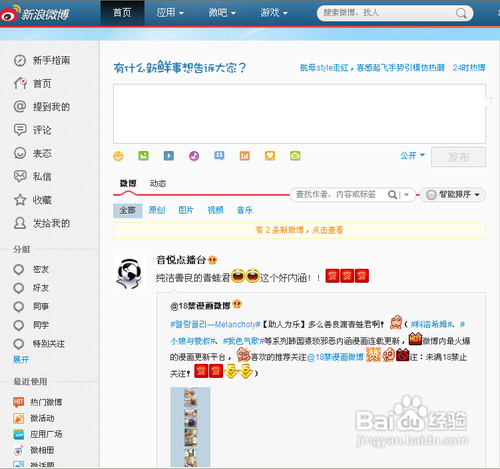The width and height of the screenshot is (500, 469).
Task: Switch to the 动态 tab
Action: pos(158,183)
